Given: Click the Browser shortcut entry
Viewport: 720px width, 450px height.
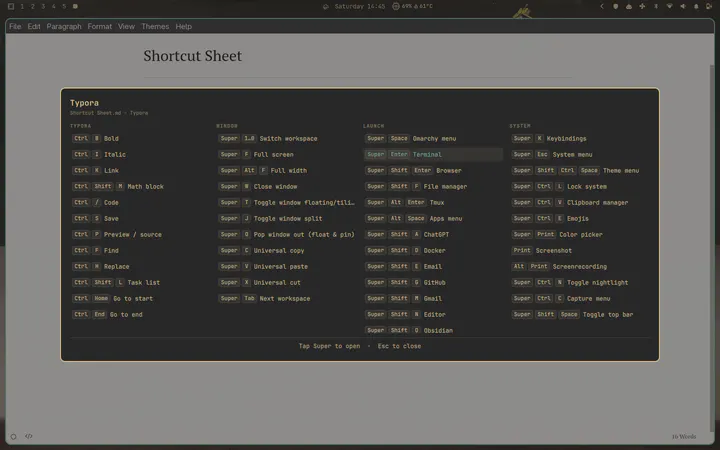Looking at the screenshot, I should [x=414, y=170].
